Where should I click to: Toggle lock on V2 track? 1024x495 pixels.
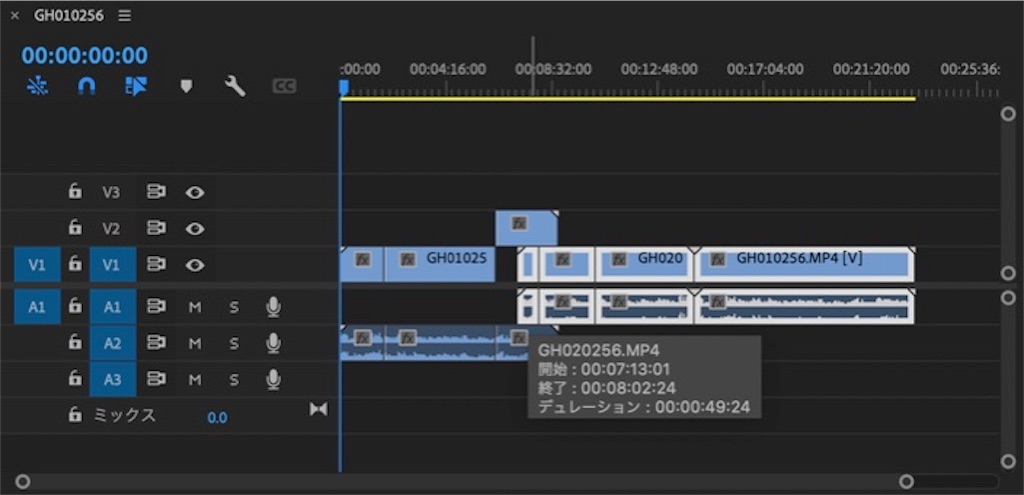(x=75, y=227)
